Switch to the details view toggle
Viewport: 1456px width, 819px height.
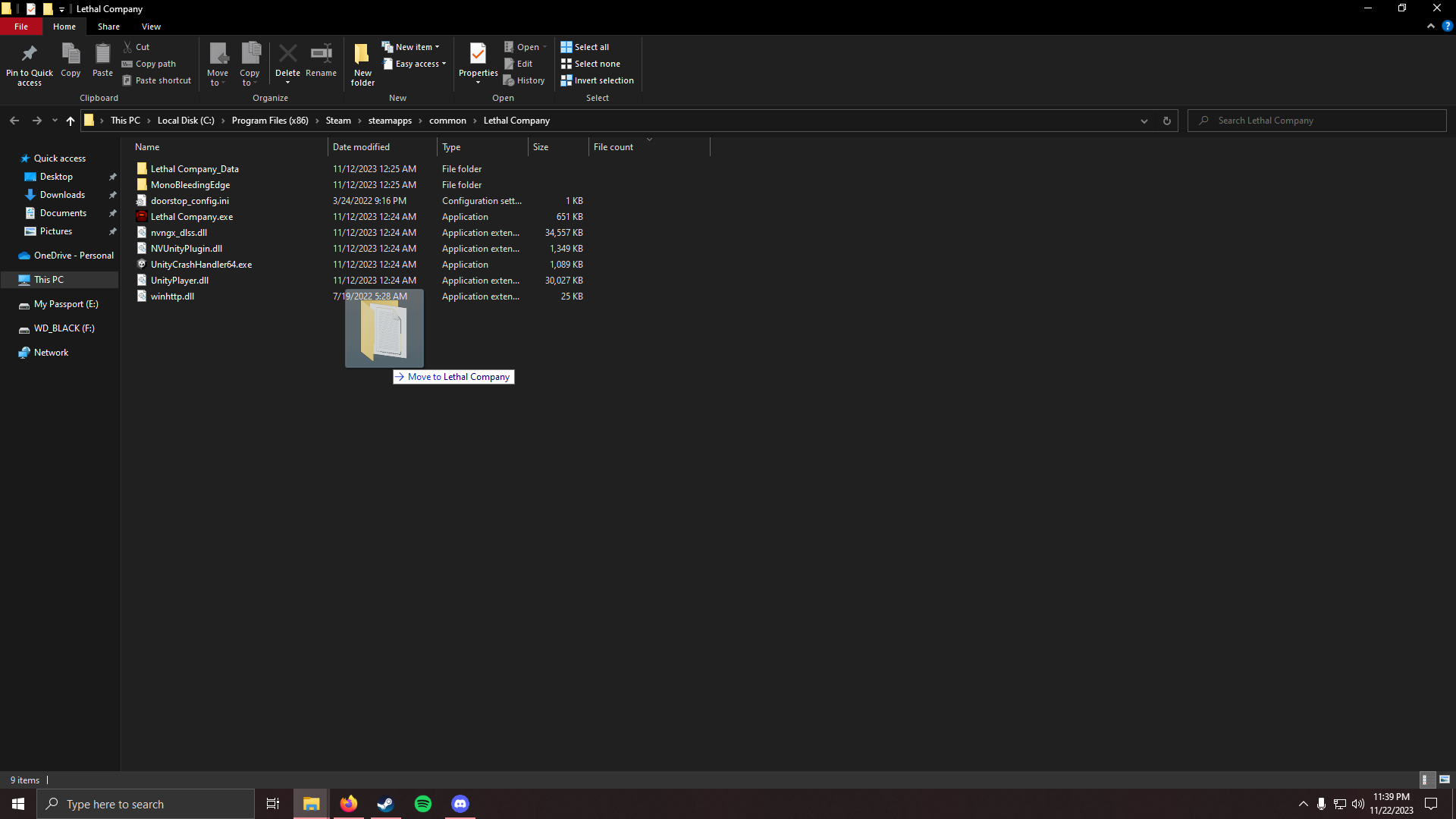1425,780
